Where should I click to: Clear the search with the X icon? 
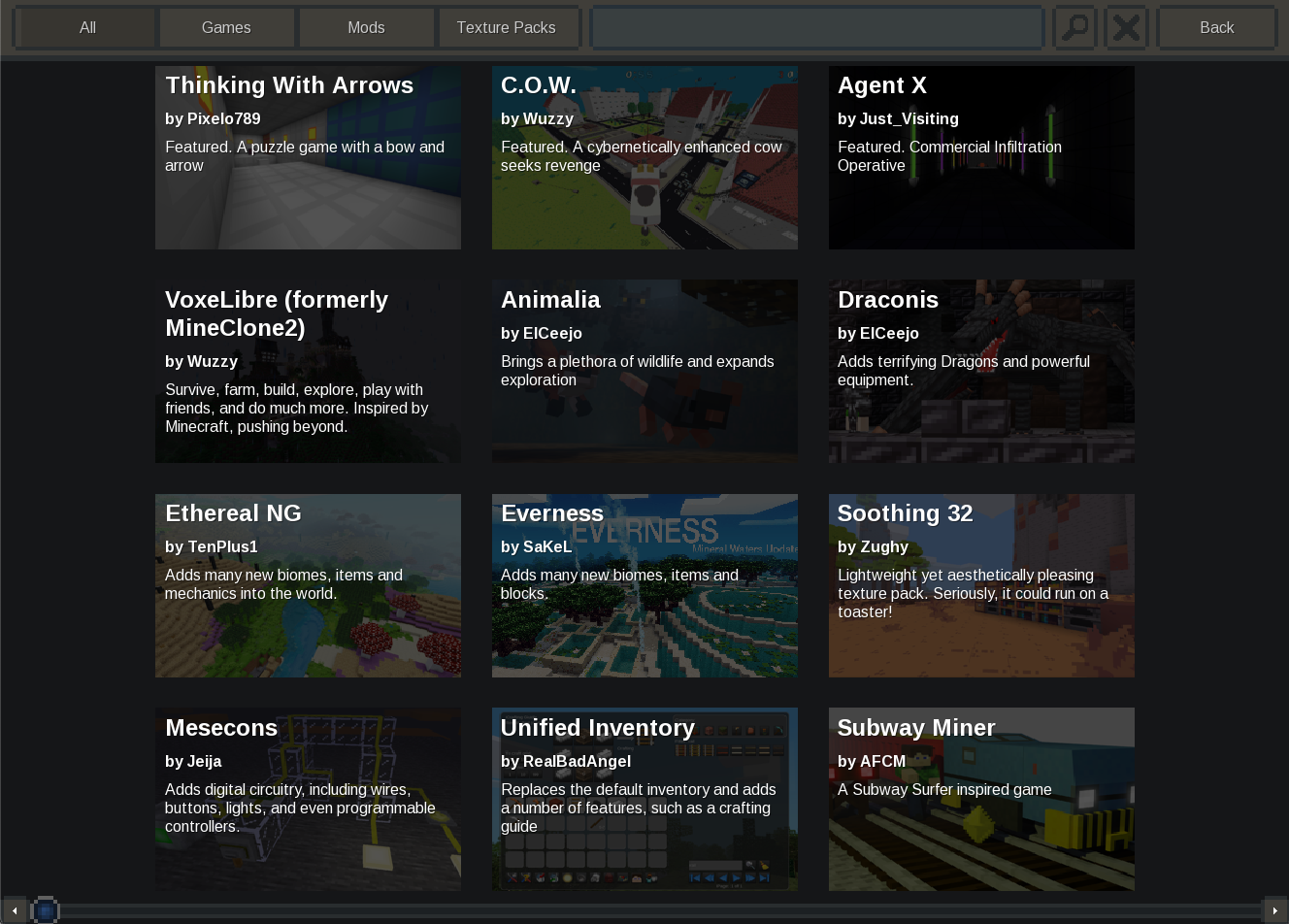(1126, 27)
